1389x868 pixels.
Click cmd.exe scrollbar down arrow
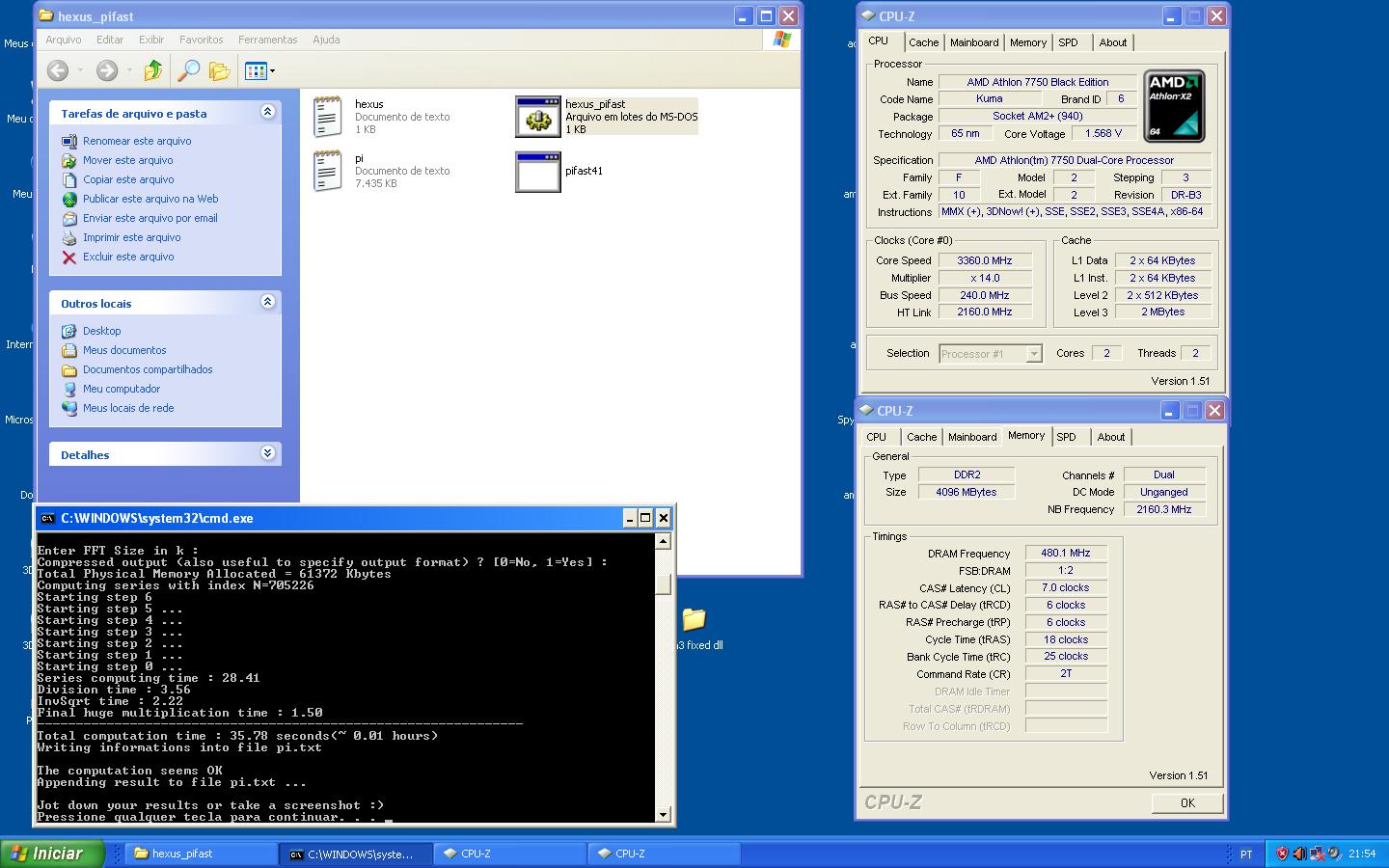point(663,814)
